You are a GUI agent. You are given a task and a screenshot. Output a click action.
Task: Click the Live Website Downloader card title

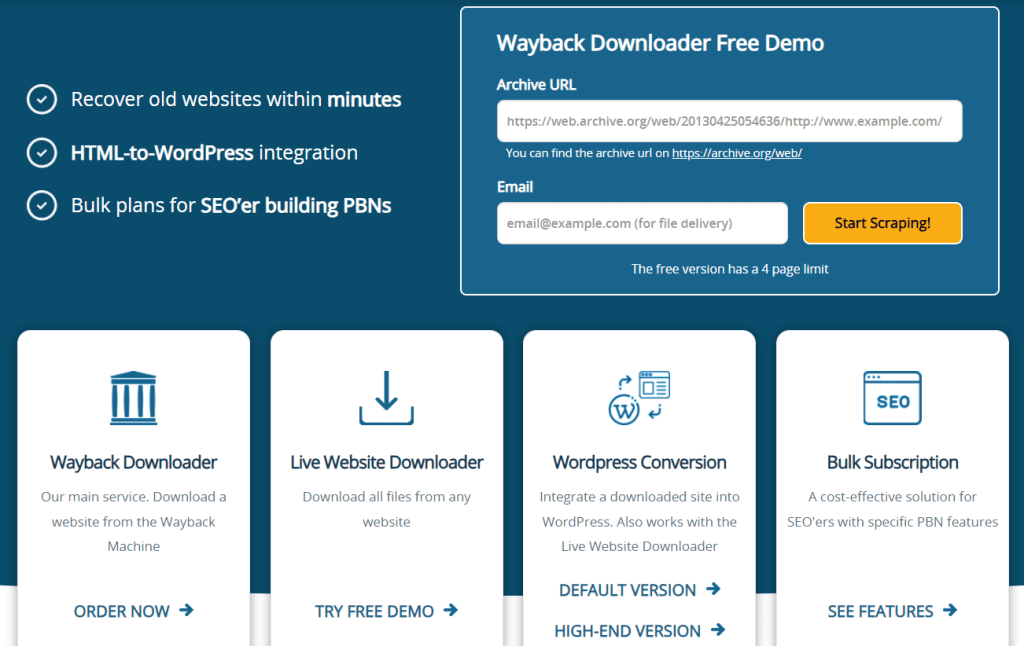(387, 462)
